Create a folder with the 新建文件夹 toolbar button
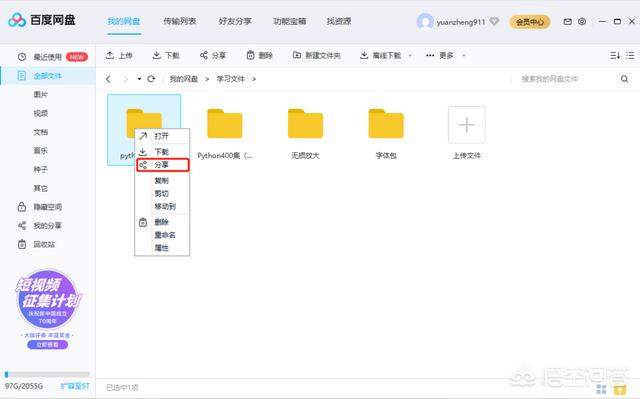640x399 pixels. (x=317, y=55)
